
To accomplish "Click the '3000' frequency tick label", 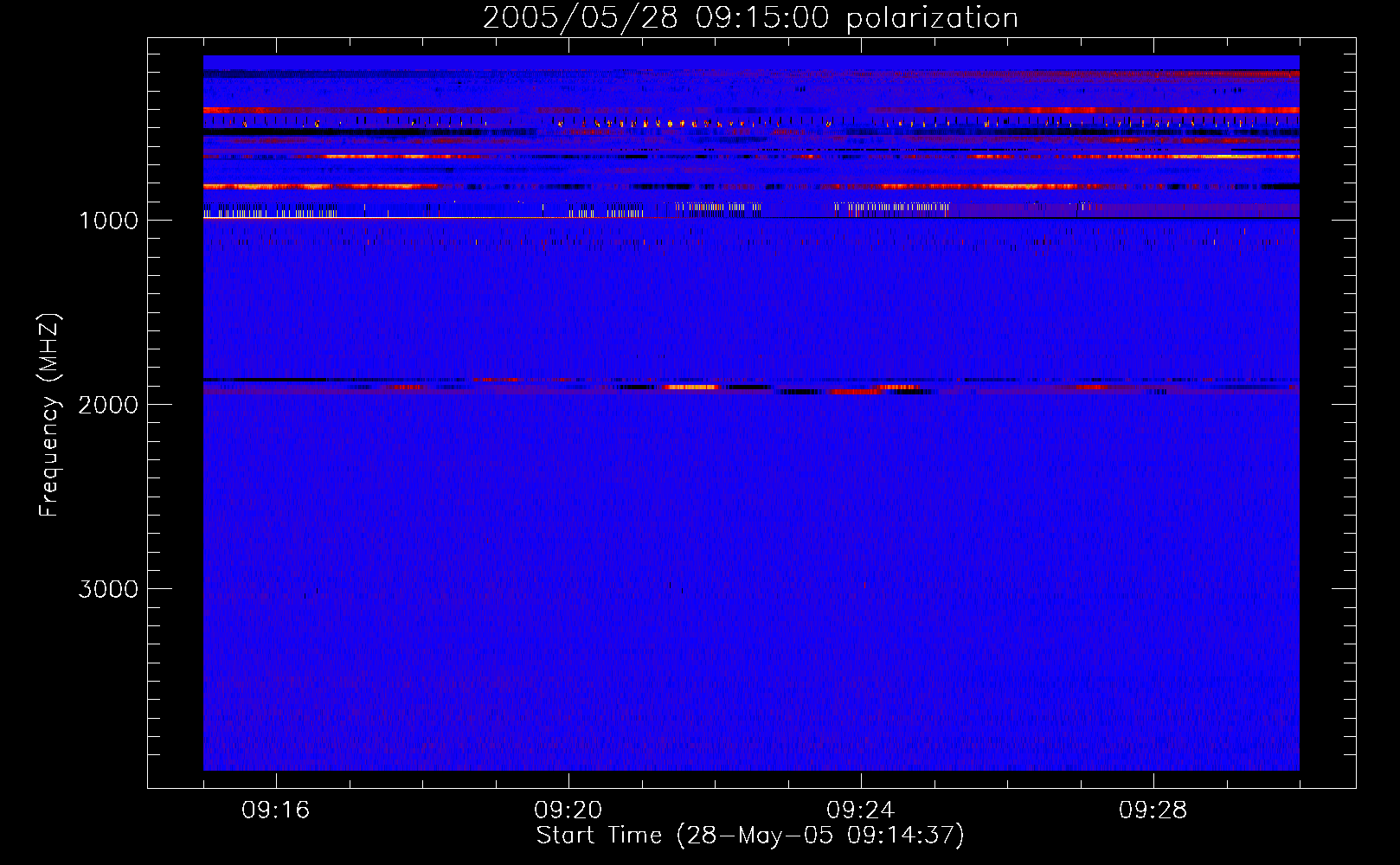I will [x=108, y=589].
